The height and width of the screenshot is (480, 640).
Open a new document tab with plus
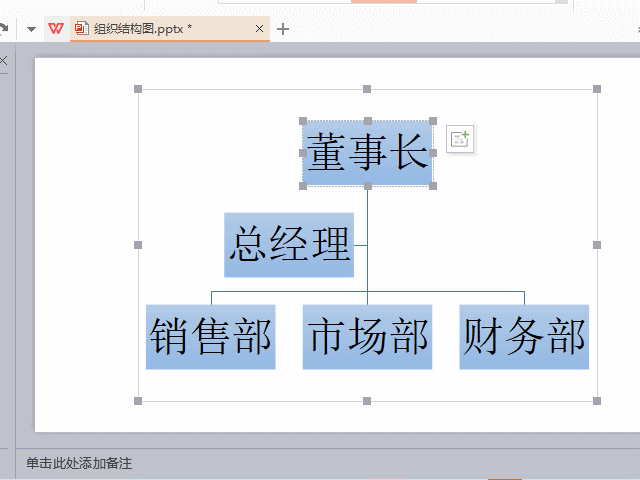click(x=283, y=29)
